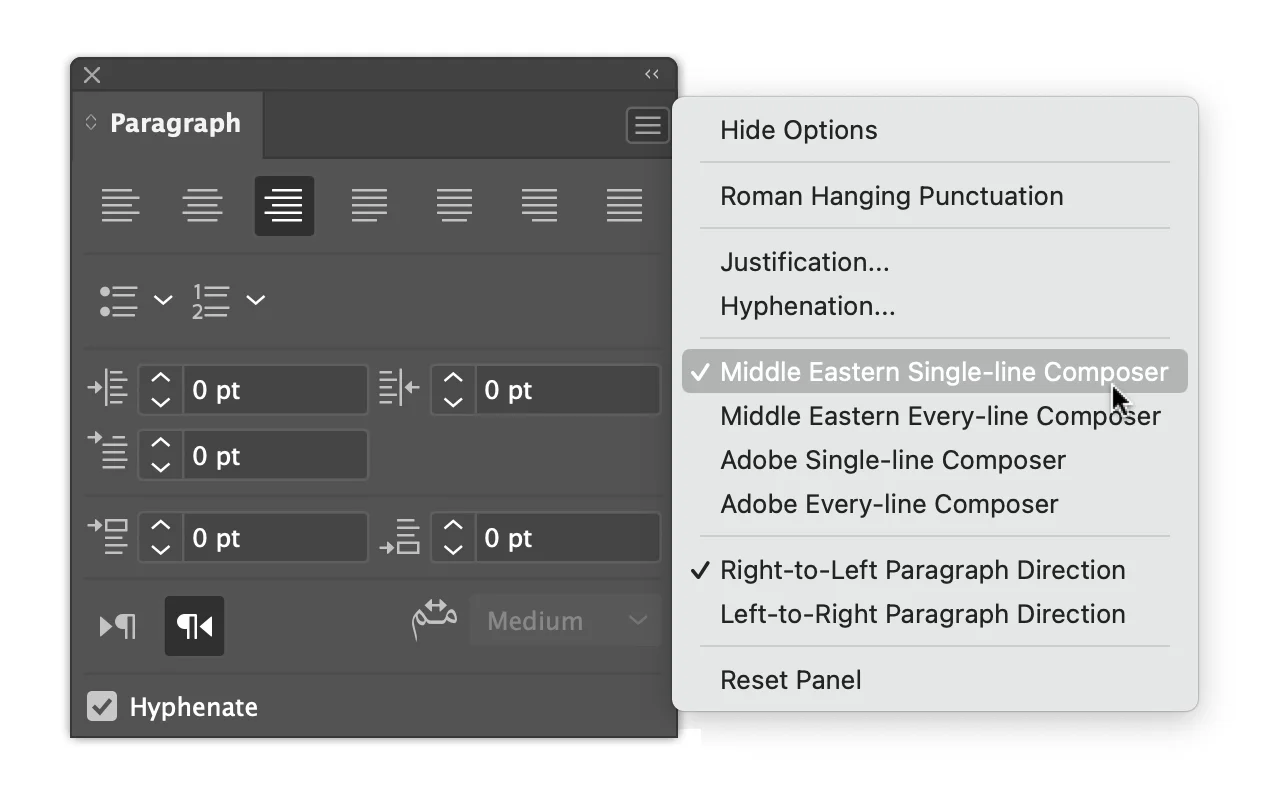Set left-to-right paragraph direction icon
The image size is (1277, 788).
click(x=117, y=626)
